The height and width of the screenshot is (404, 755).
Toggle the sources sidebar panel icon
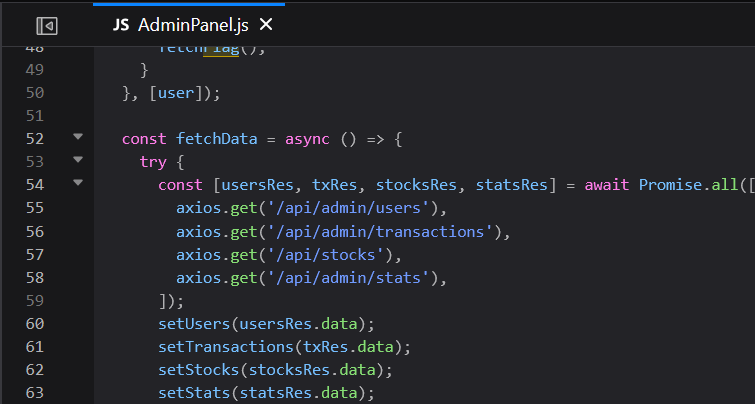point(47,26)
